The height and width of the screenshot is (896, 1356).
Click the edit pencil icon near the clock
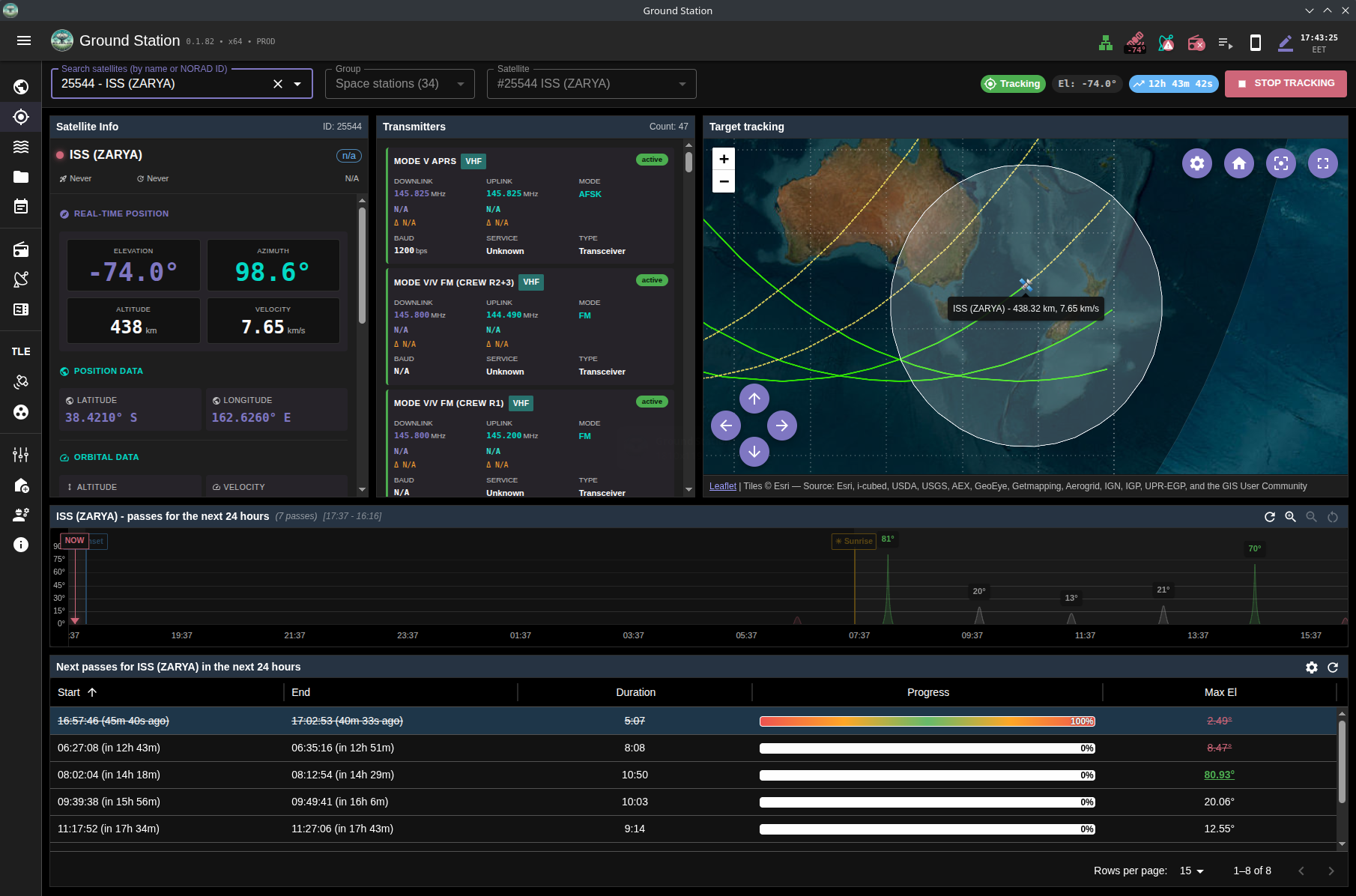pos(1285,43)
